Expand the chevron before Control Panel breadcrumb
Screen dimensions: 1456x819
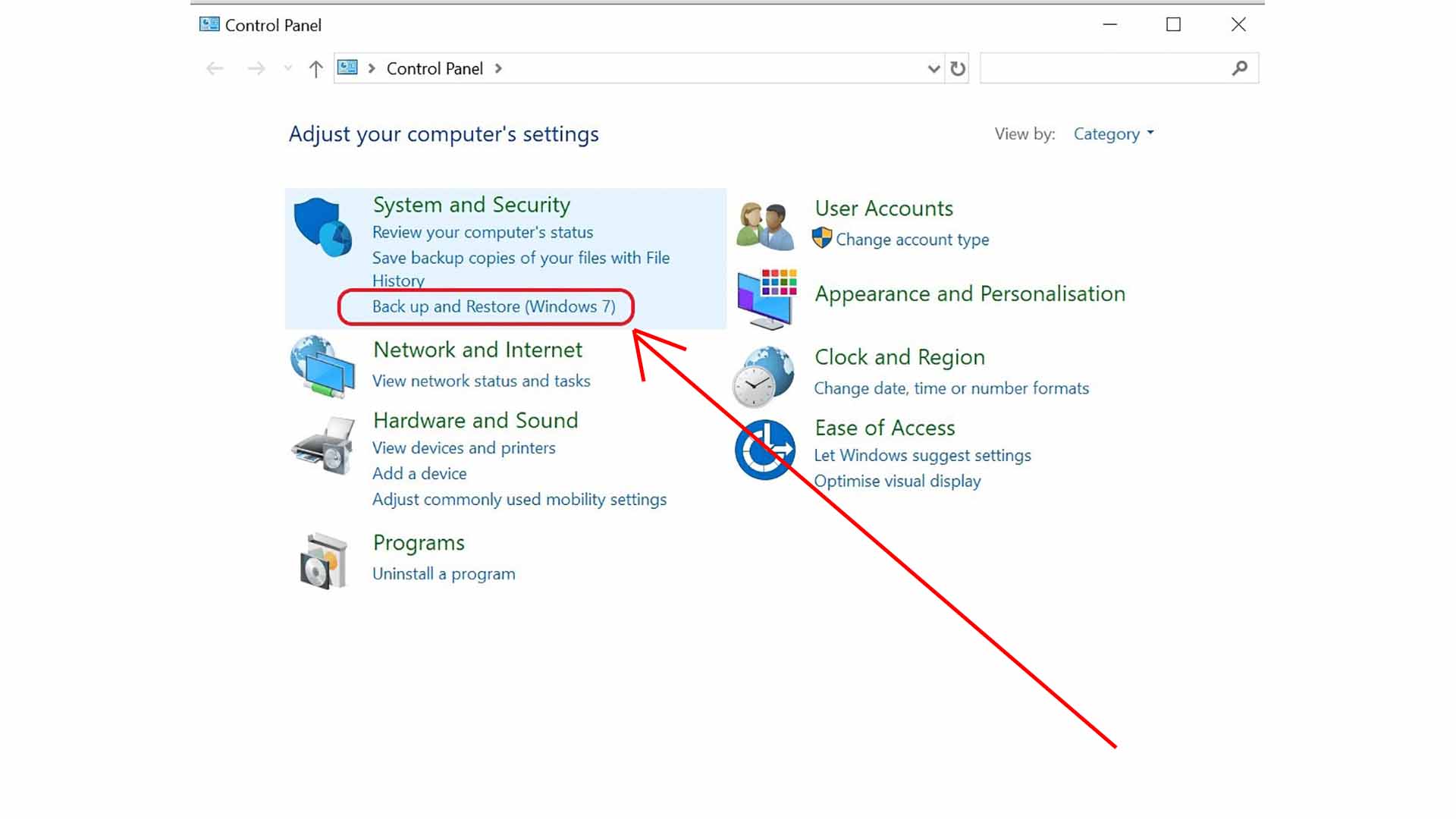[372, 68]
